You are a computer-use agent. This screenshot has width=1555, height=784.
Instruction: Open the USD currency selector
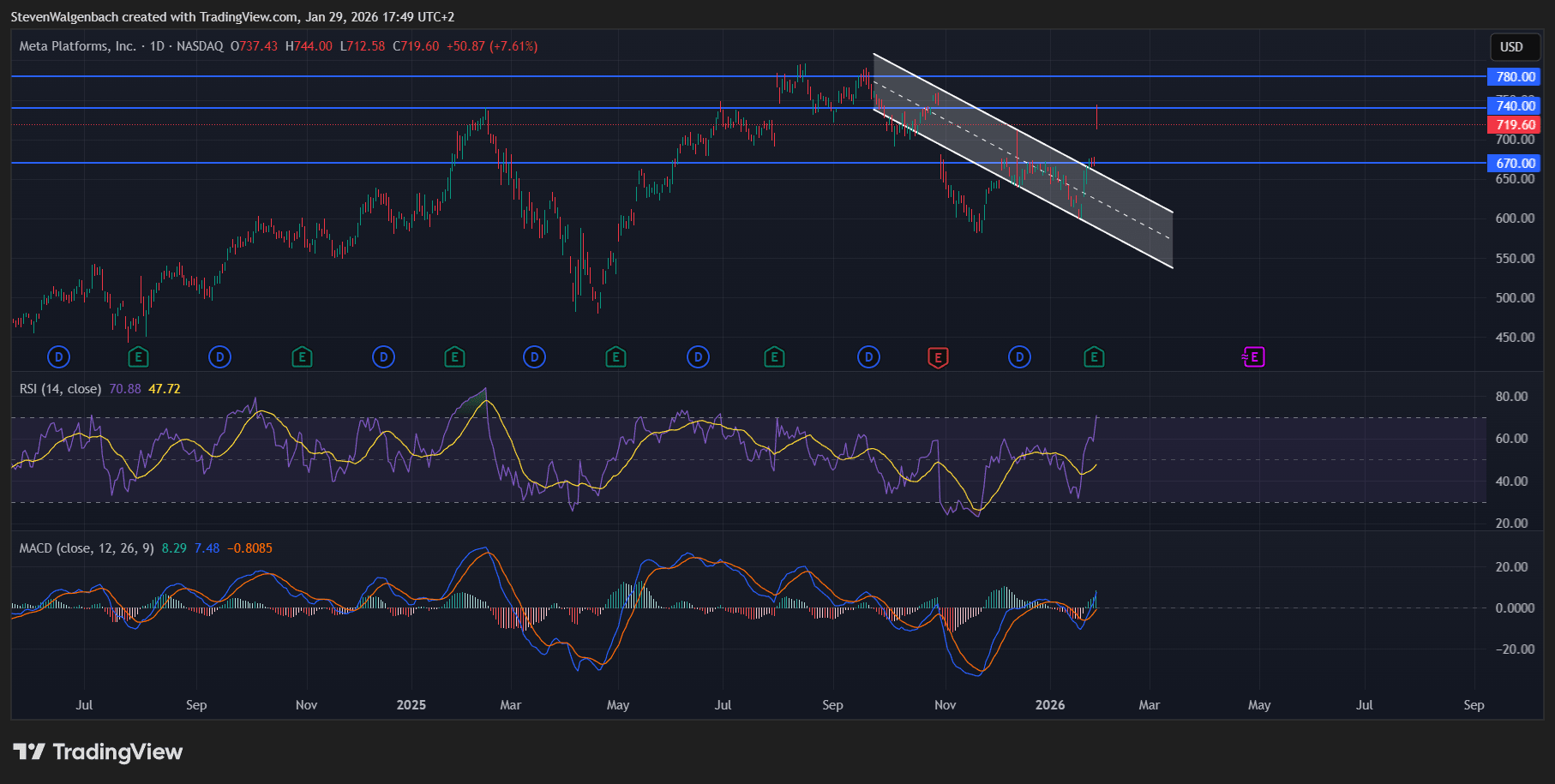[x=1511, y=47]
